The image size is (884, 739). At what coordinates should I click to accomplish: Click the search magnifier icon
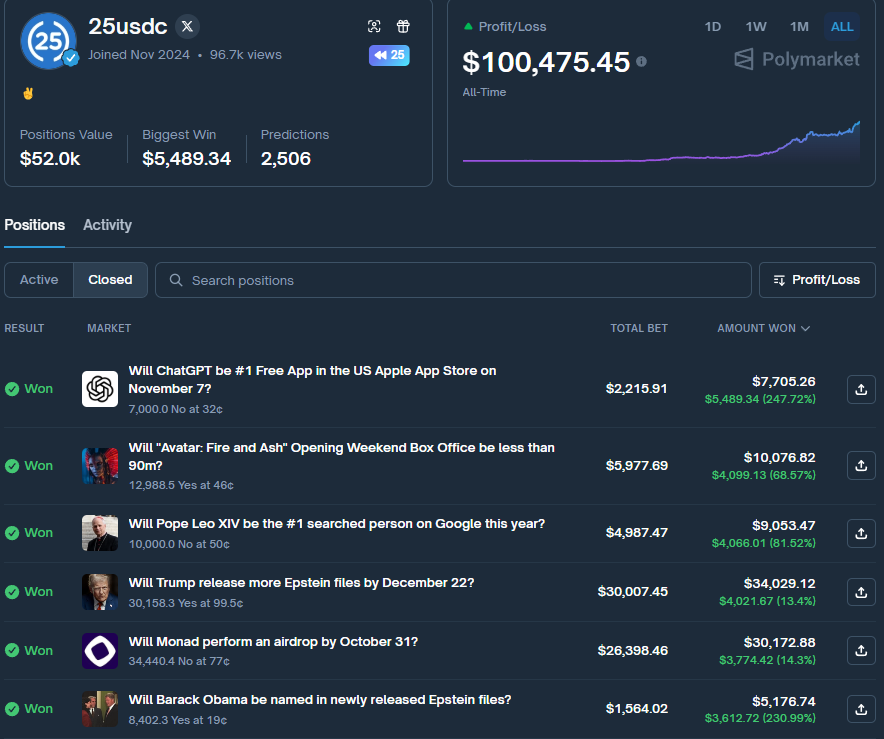[x=176, y=280]
